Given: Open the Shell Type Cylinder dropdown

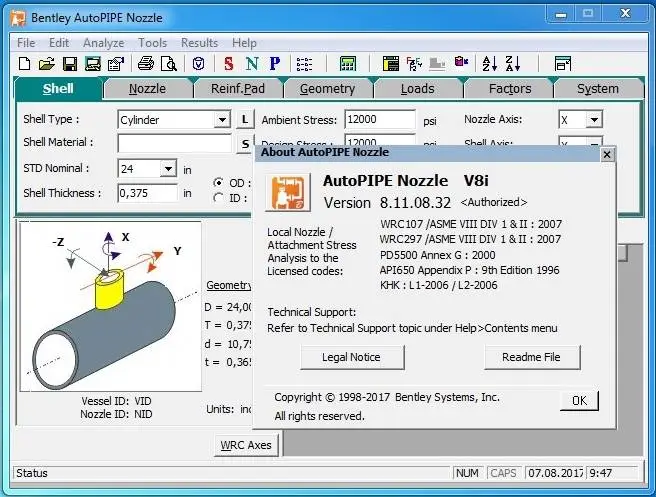Looking at the screenshot, I should (x=222, y=120).
